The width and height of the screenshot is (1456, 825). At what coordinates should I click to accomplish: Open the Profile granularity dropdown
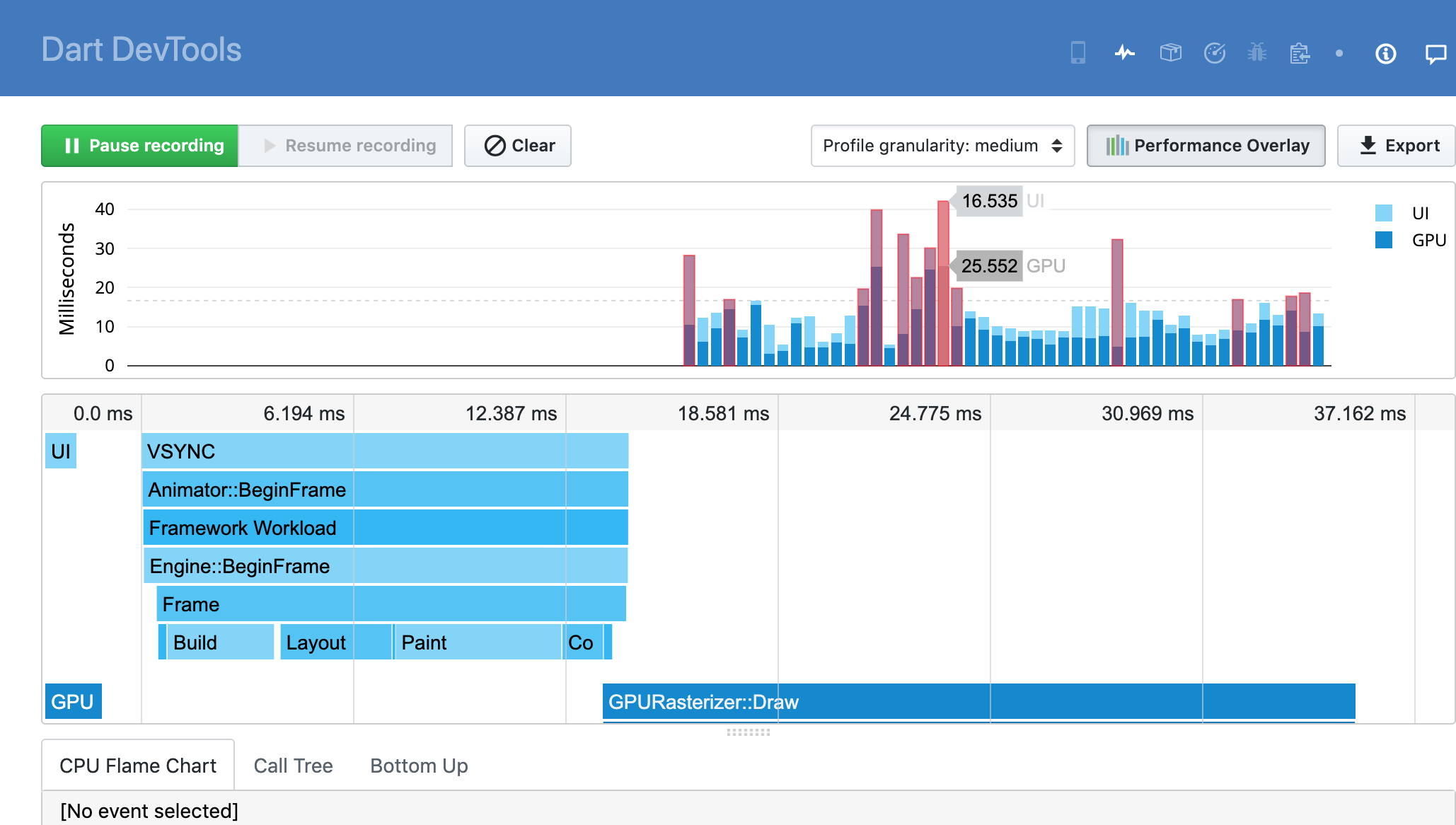(942, 146)
